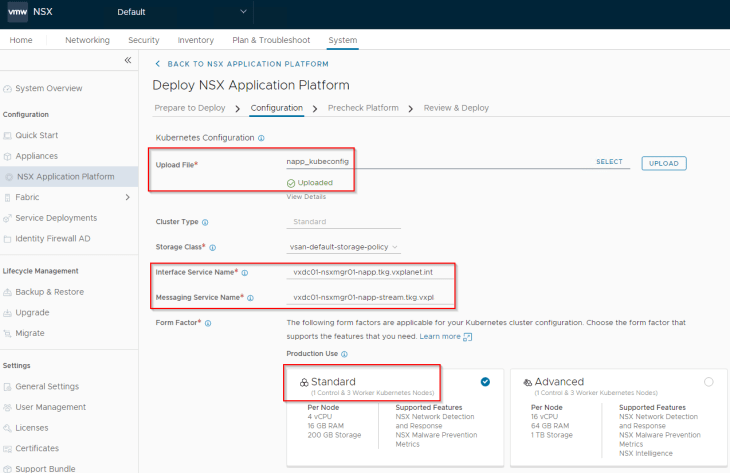Image resolution: width=730 pixels, height=473 pixels.
Task: Click the Standard form factor cluster icon
Action: pyautogui.click(x=304, y=382)
